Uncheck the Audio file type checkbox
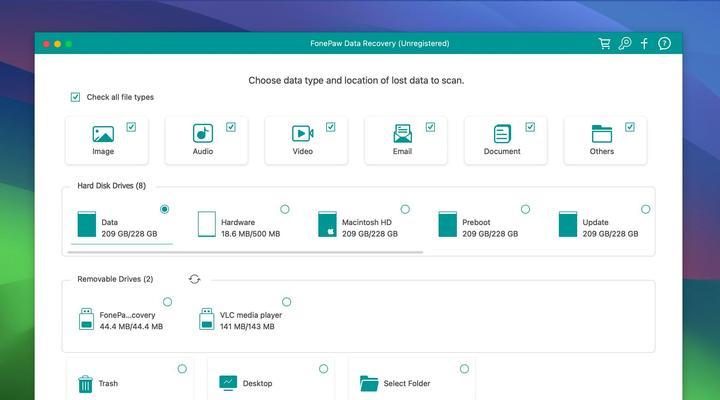The width and height of the screenshot is (720, 400). pyautogui.click(x=231, y=127)
